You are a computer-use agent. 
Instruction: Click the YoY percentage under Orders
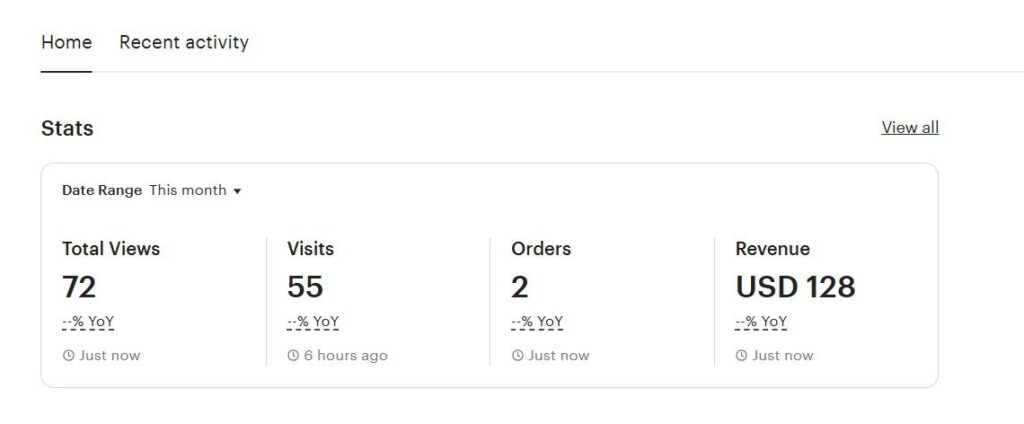[x=537, y=322]
